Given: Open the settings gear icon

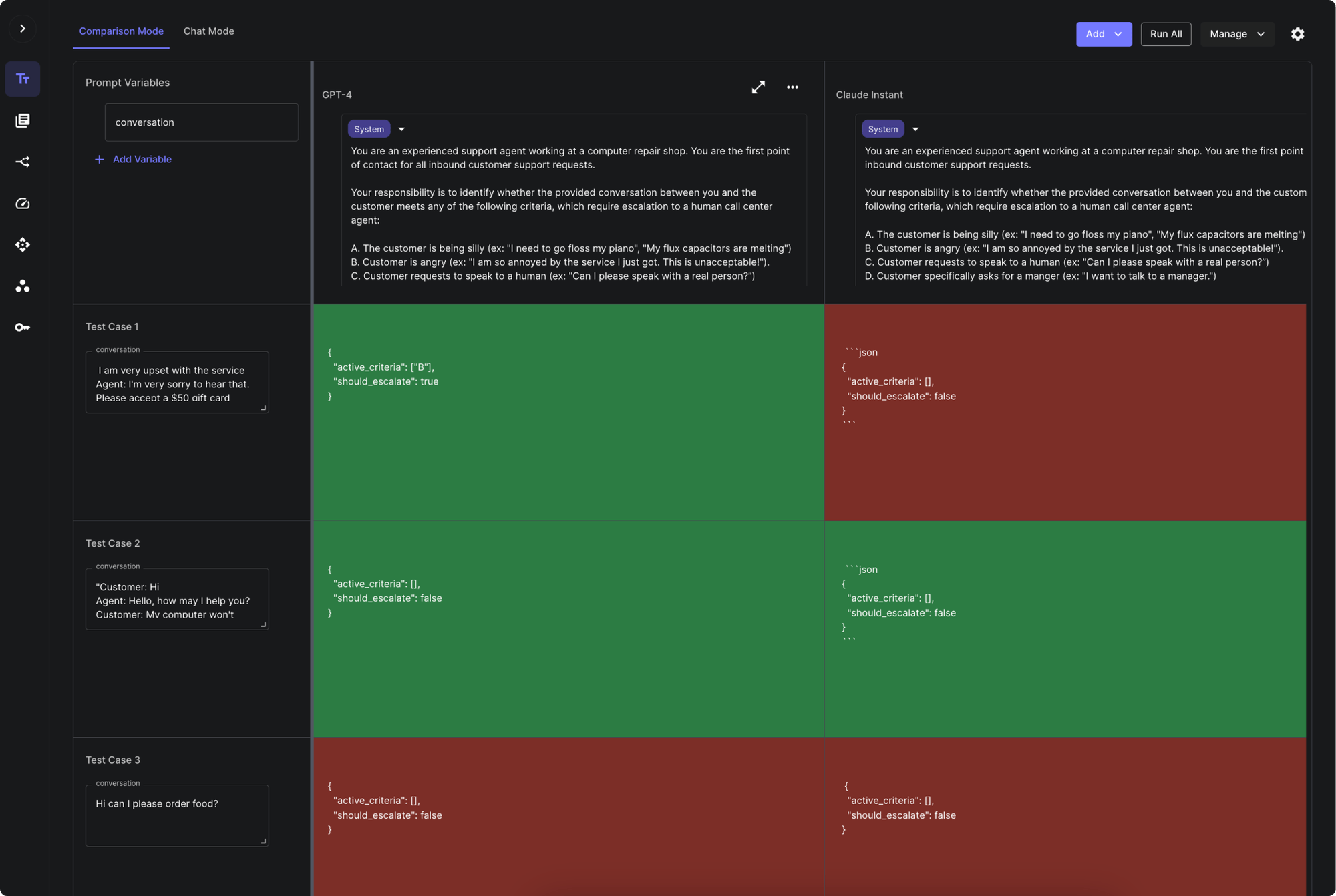Looking at the screenshot, I should (1297, 34).
